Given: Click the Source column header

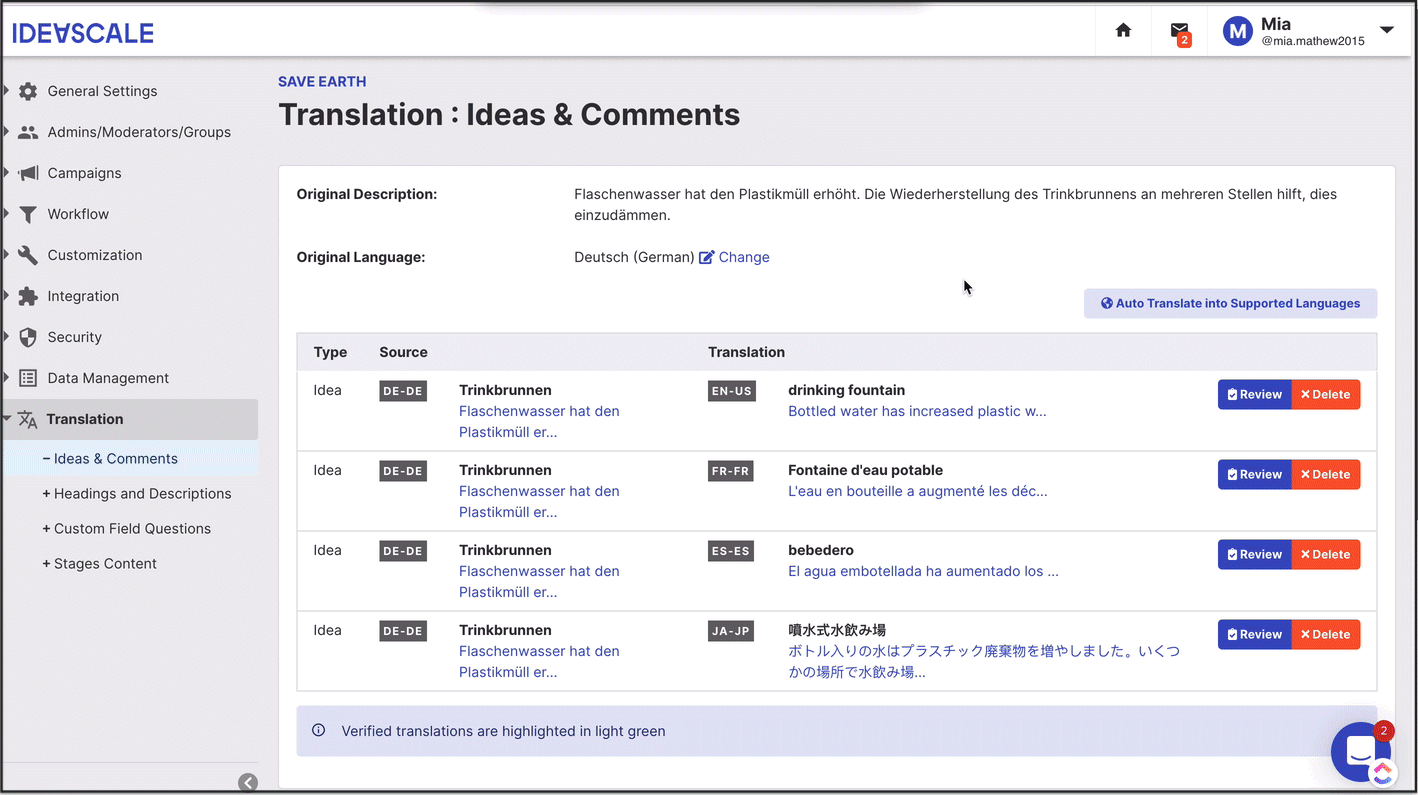Looking at the screenshot, I should tap(403, 352).
